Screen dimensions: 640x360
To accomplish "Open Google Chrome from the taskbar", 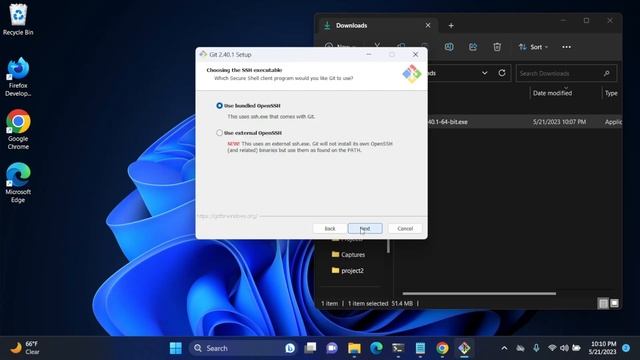I will coord(442,348).
